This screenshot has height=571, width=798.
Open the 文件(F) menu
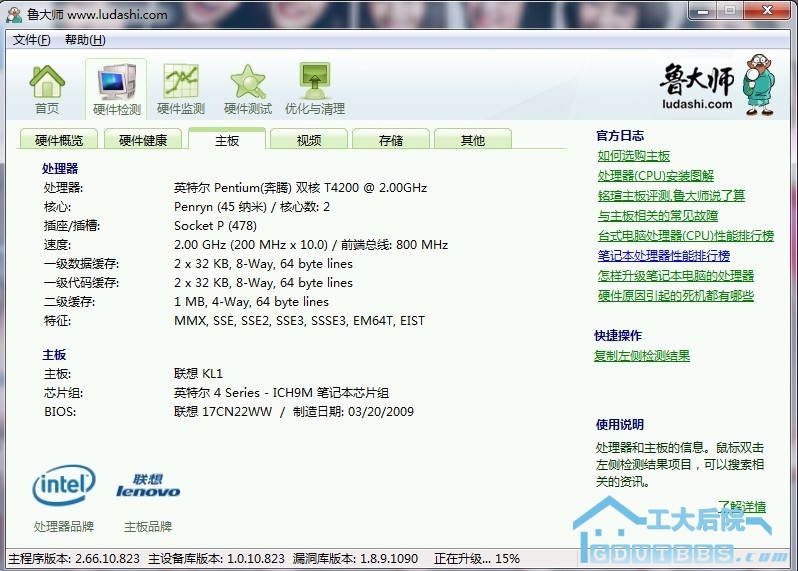32,40
